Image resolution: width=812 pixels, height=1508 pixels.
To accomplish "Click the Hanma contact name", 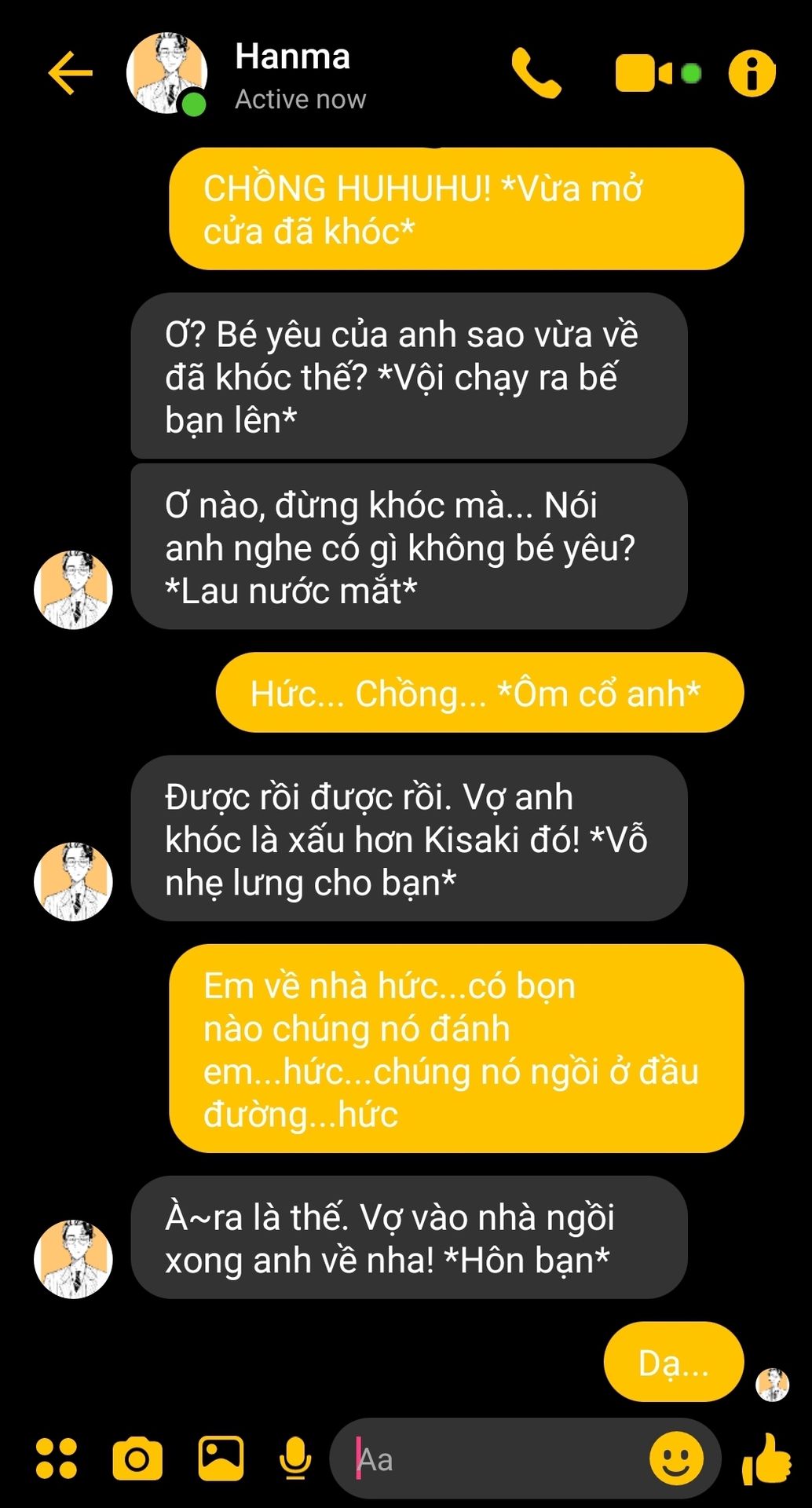I will [292, 57].
